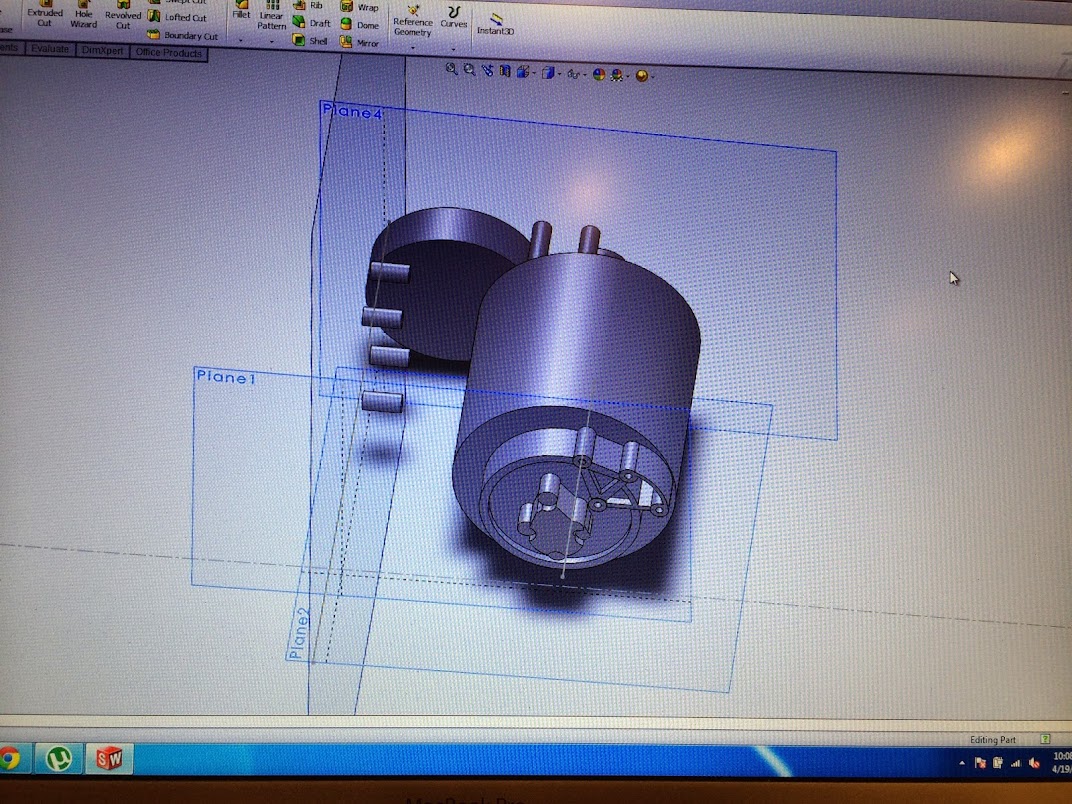The width and height of the screenshot is (1072, 804).
Task: Click the network signal tray icon
Action: pos(1015,763)
